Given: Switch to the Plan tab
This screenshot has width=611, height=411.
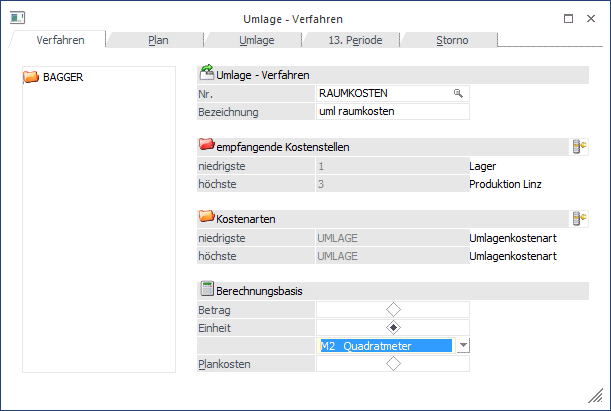Looking at the screenshot, I should pyautogui.click(x=158, y=40).
